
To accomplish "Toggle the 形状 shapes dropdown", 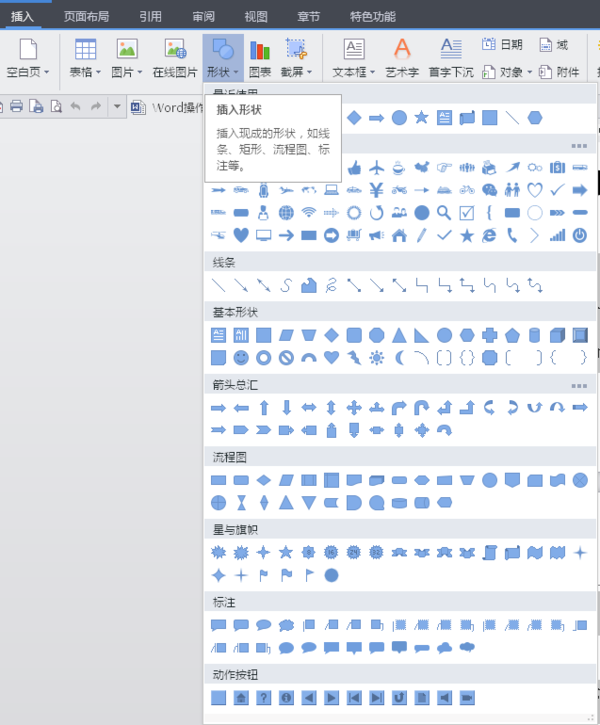I will 223,58.
